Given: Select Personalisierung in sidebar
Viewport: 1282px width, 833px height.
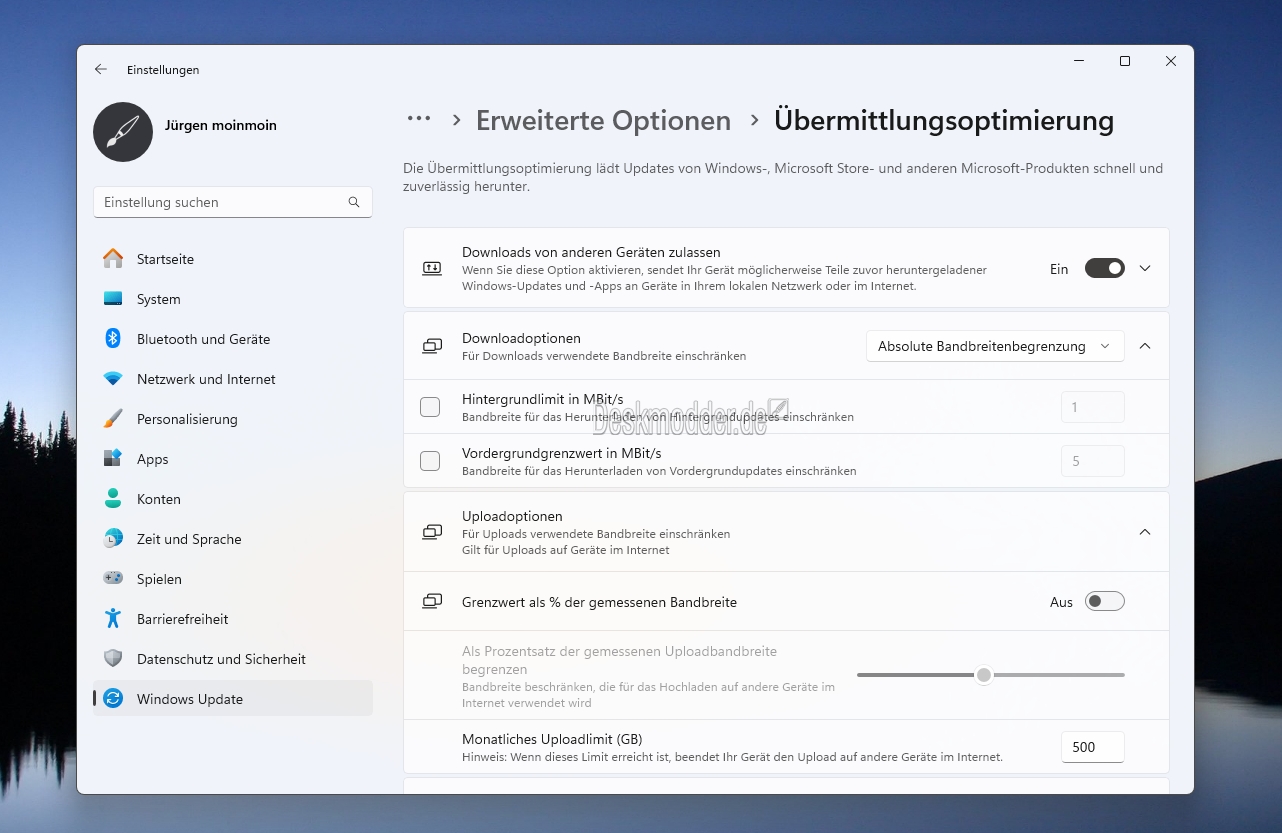Looking at the screenshot, I should (x=233, y=419).
